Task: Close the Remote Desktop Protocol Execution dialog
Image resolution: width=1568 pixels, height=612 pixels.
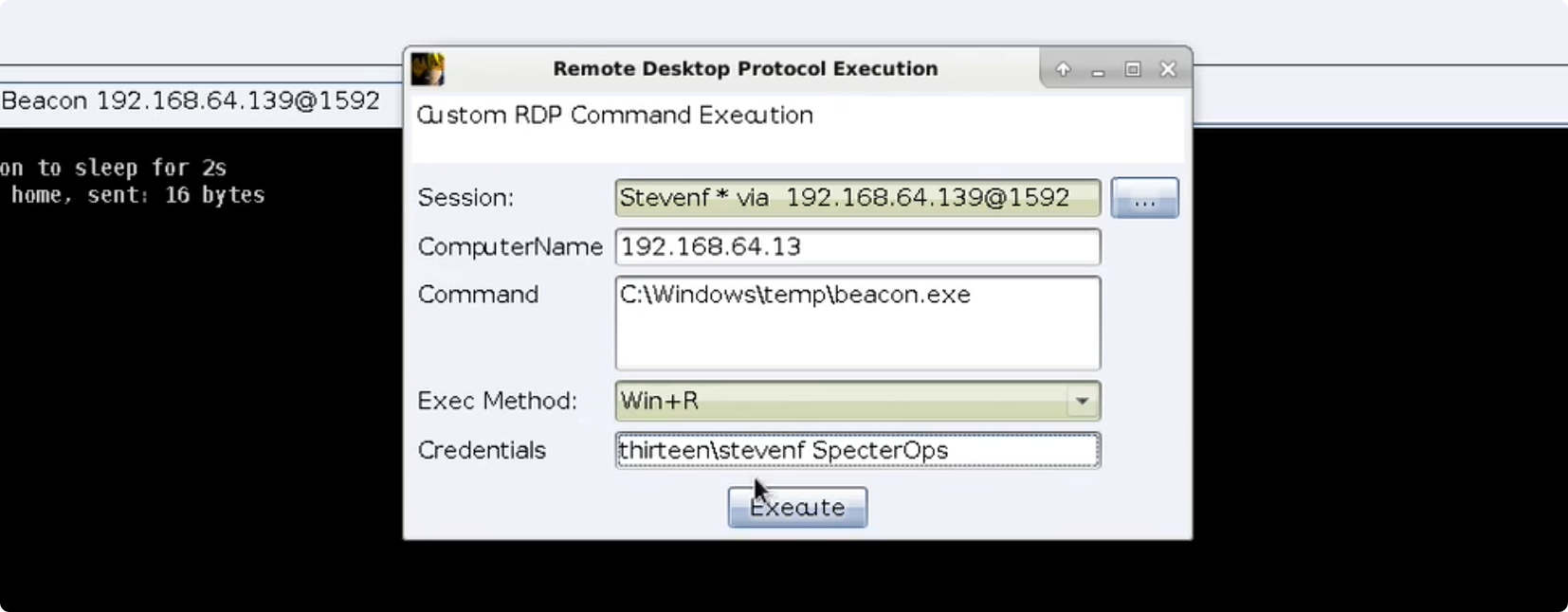Action: click(1168, 69)
